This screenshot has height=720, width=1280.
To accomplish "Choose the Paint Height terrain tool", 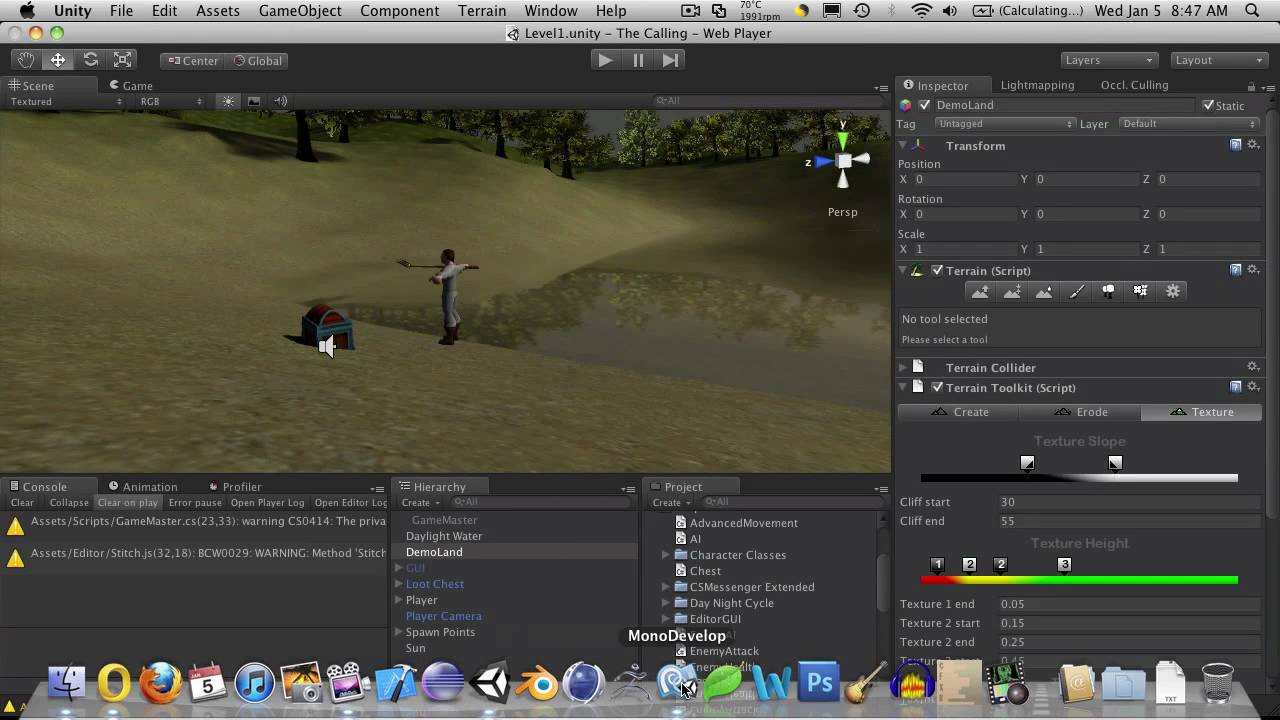I will [1012, 291].
